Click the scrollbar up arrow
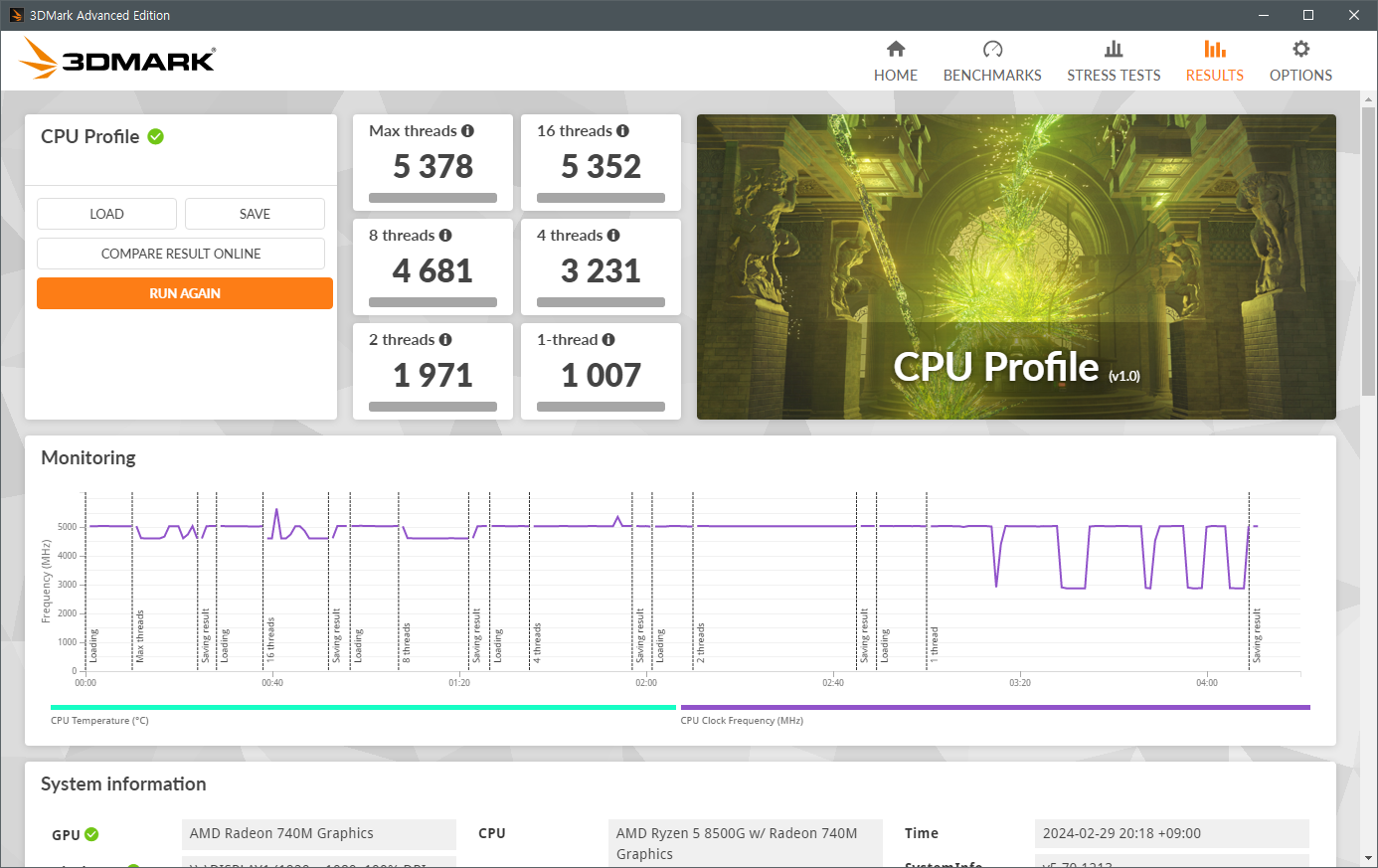 1368,97
